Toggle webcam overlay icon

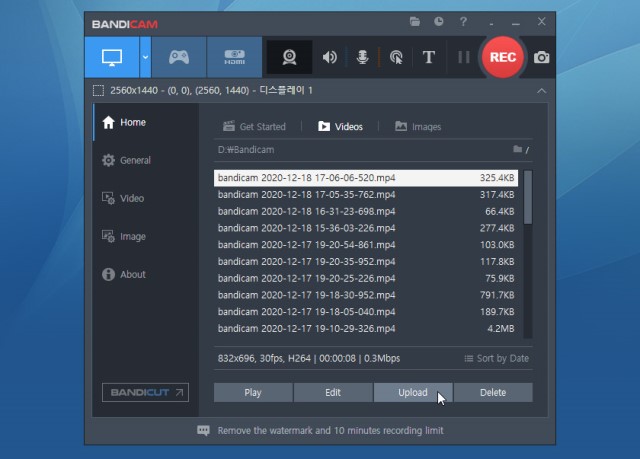pos(289,57)
